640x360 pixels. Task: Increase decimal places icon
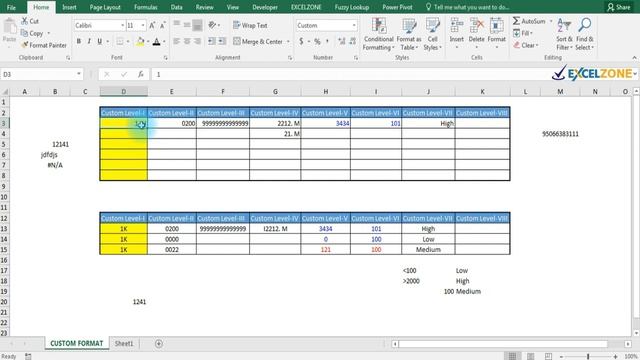(342, 41)
